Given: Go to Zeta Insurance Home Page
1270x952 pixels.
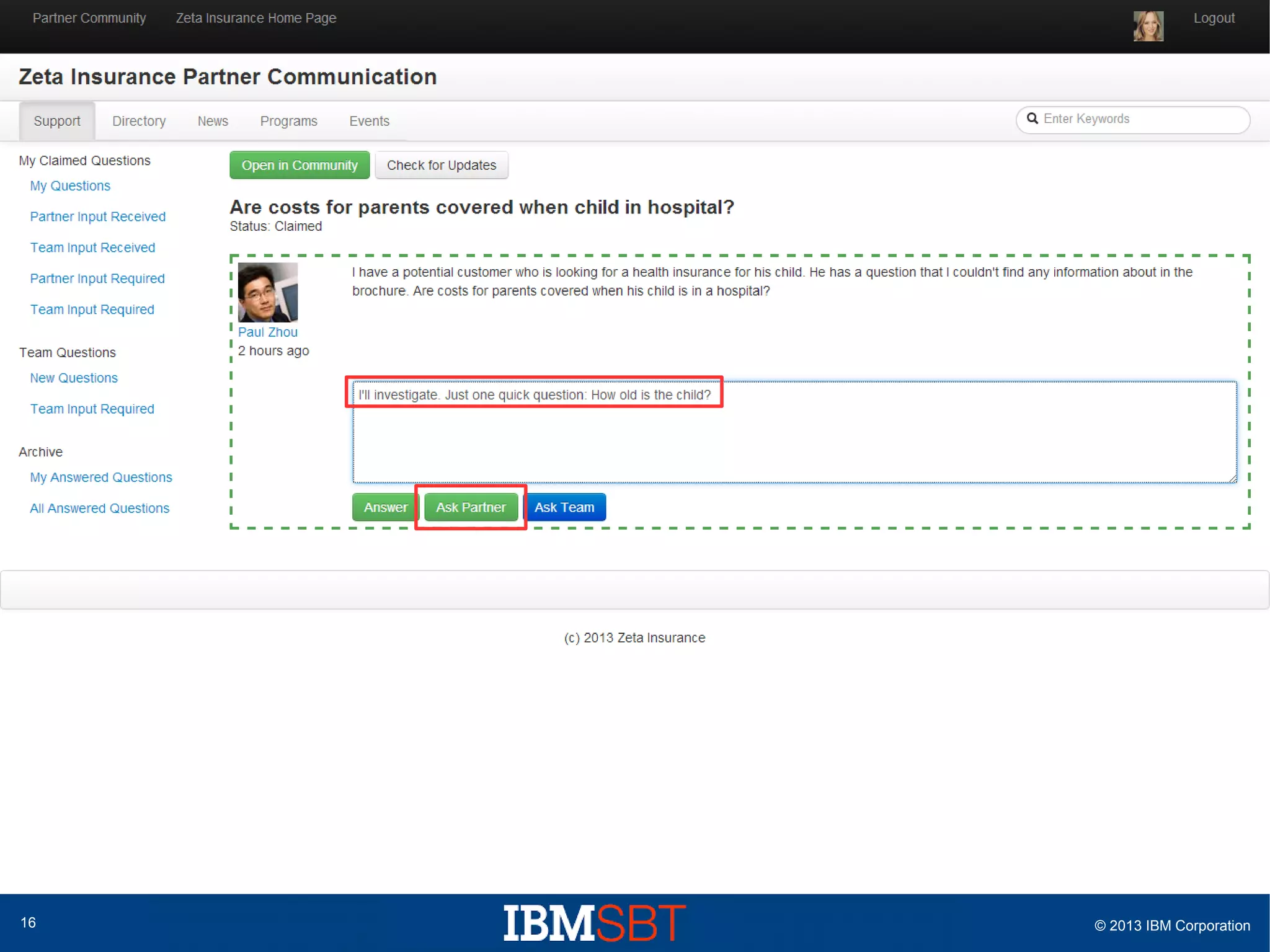Looking at the screenshot, I should [x=256, y=18].
